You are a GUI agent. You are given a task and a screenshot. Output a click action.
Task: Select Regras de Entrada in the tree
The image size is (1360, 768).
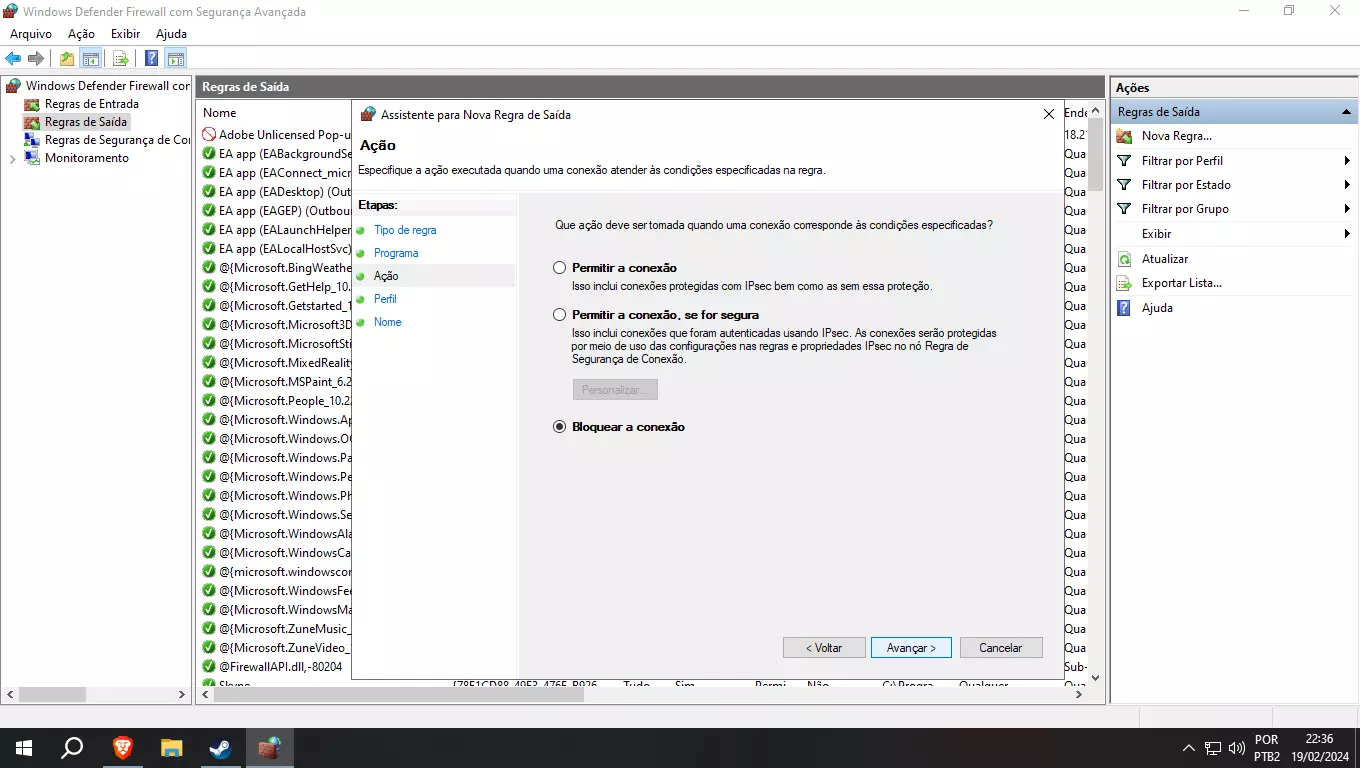91,104
